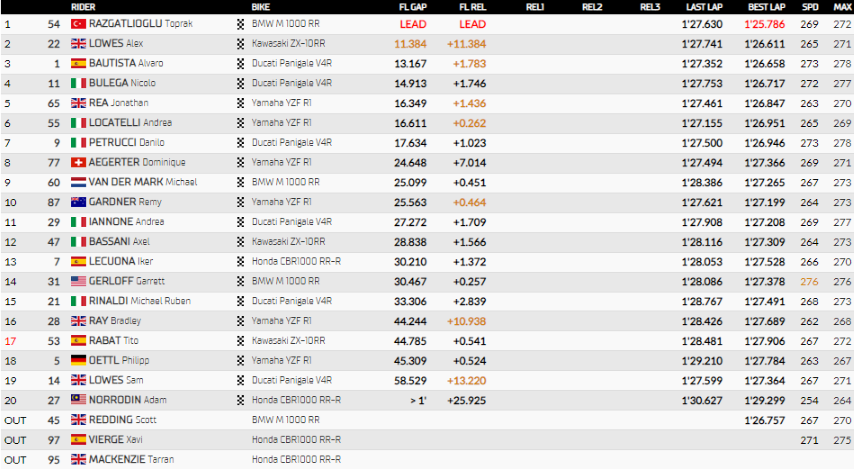Click Netherlands flag beside Van Der Mark
854x471 pixels.
[x=78, y=182]
